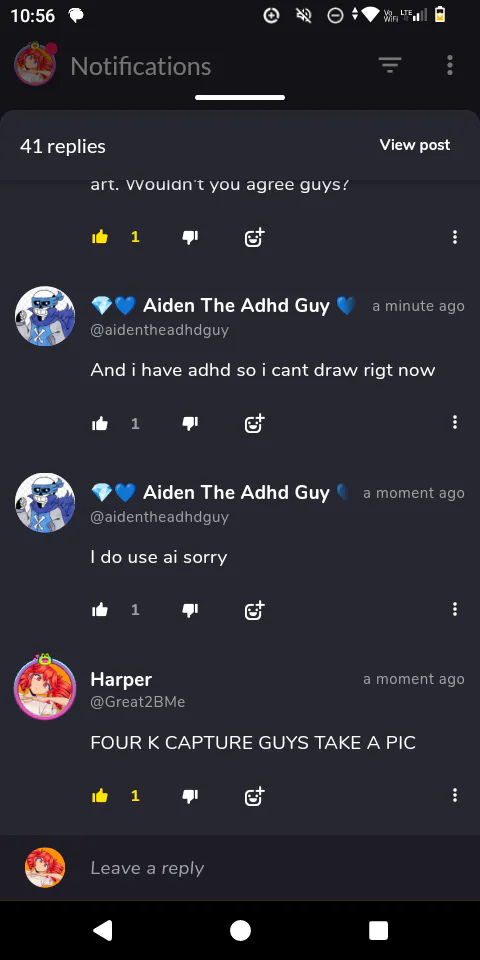Tap the Android back navigation button

[102, 930]
